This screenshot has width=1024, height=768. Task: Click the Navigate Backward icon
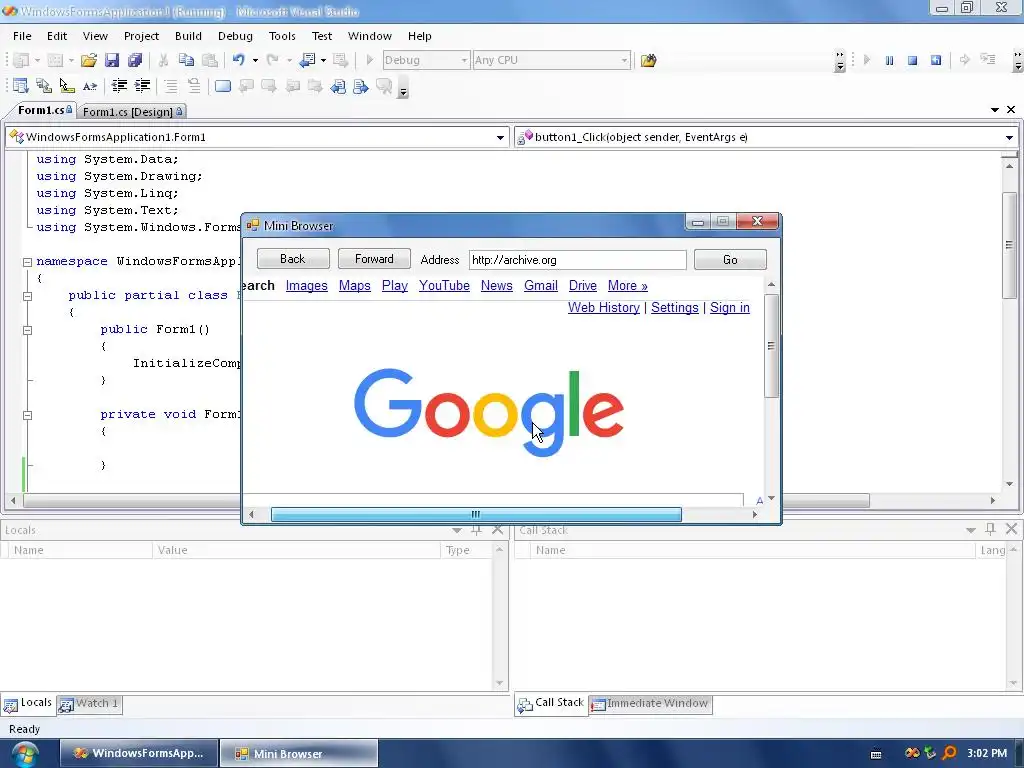click(x=307, y=60)
